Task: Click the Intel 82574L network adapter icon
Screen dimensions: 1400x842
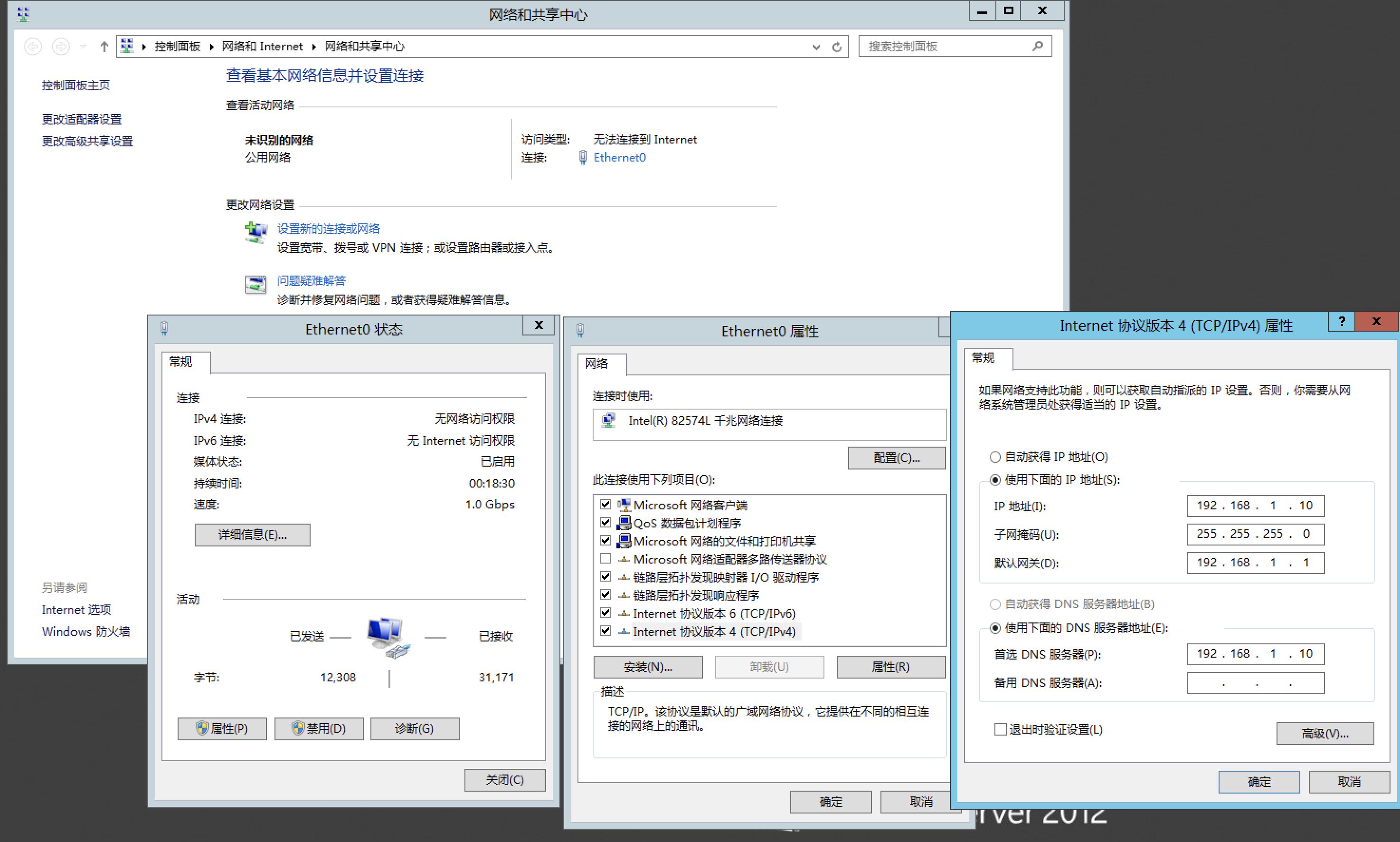Action: click(608, 421)
